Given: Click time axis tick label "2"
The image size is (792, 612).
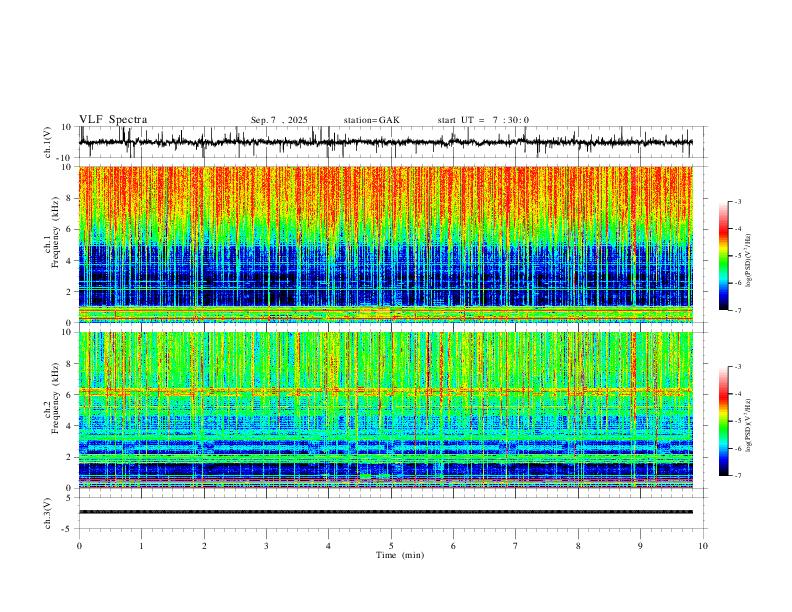Looking at the screenshot, I should tap(204, 546).
